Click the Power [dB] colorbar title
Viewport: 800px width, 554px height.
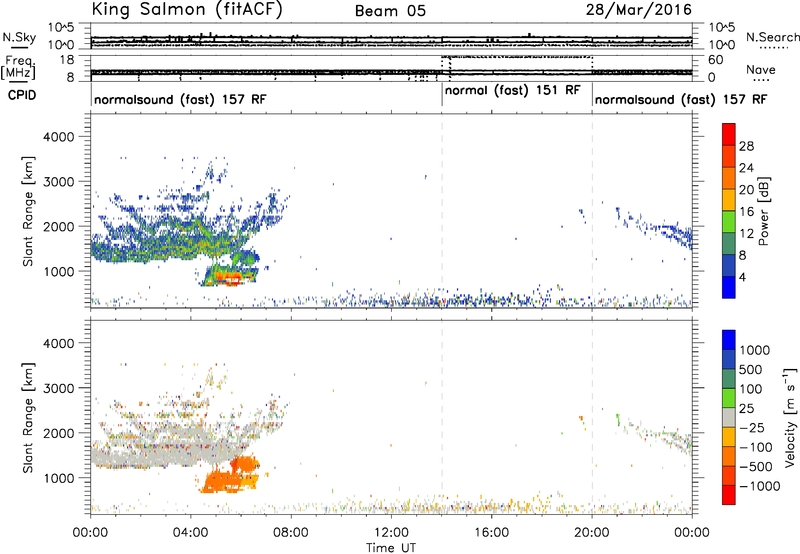763,211
